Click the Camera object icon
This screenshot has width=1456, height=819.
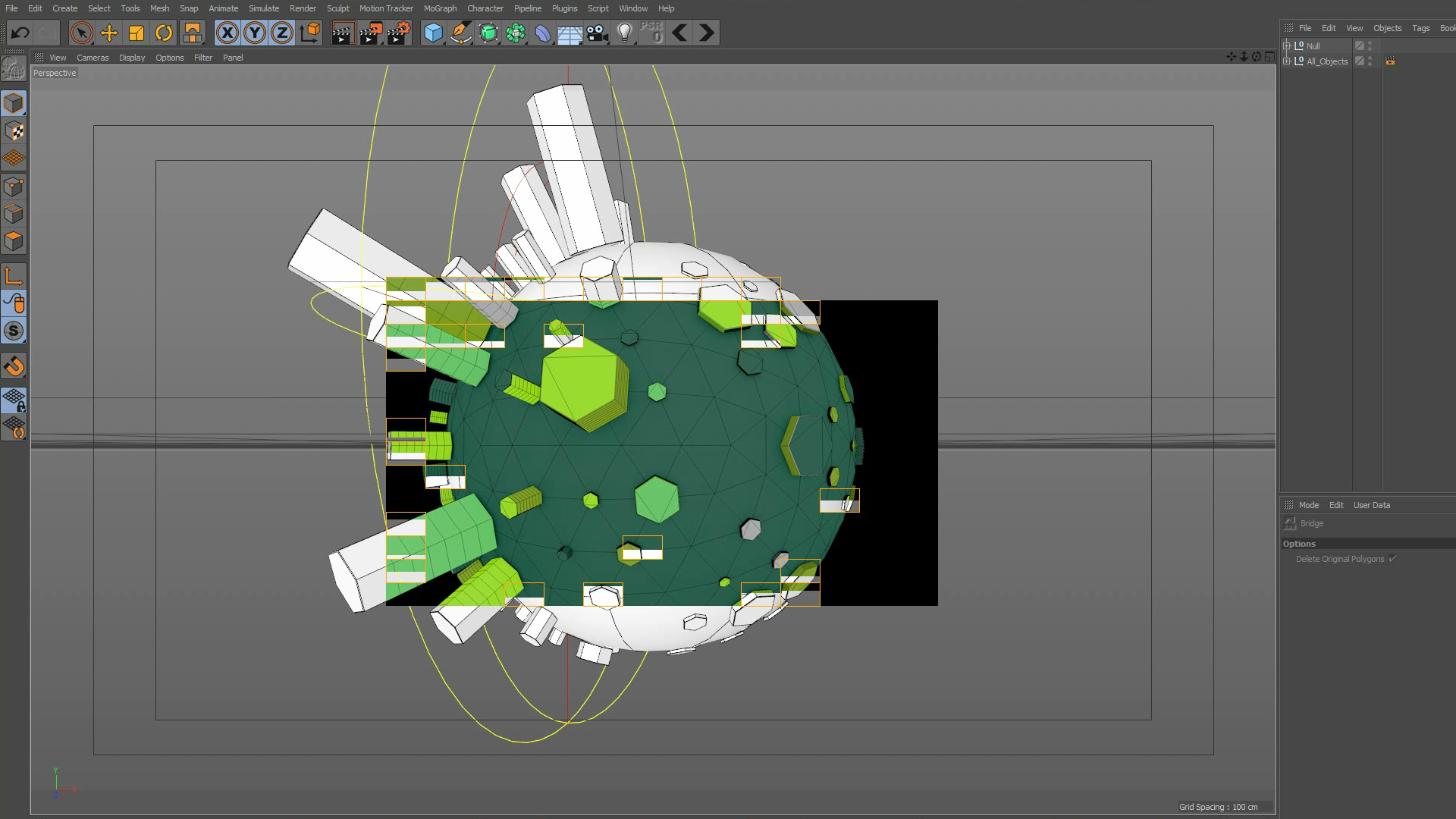coord(598,33)
